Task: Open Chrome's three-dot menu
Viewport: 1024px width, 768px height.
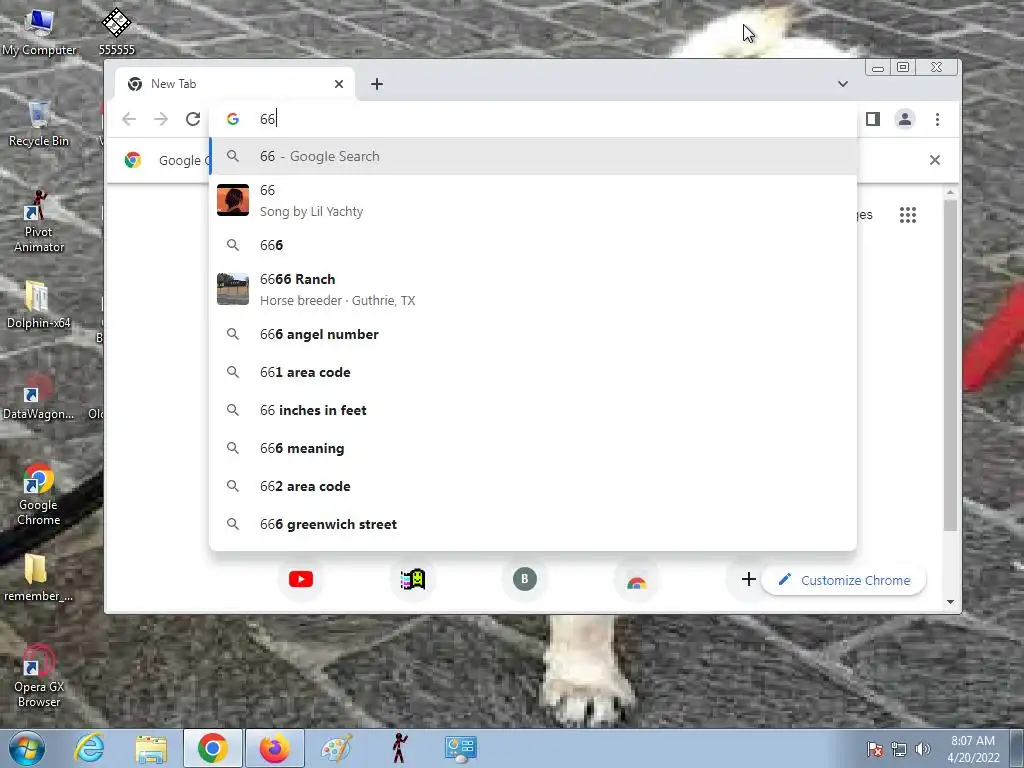Action: [937, 119]
